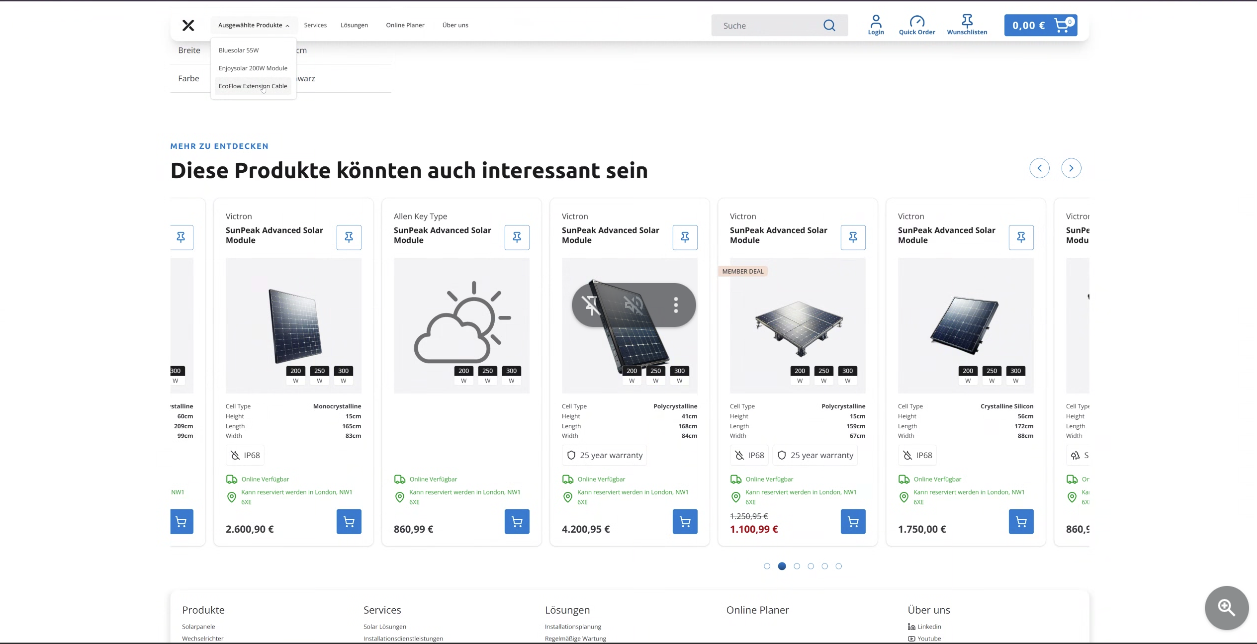Show next products with the right carousel arrow
Image resolution: width=1257 pixels, height=644 pixels.
[x=1071, y=168]
